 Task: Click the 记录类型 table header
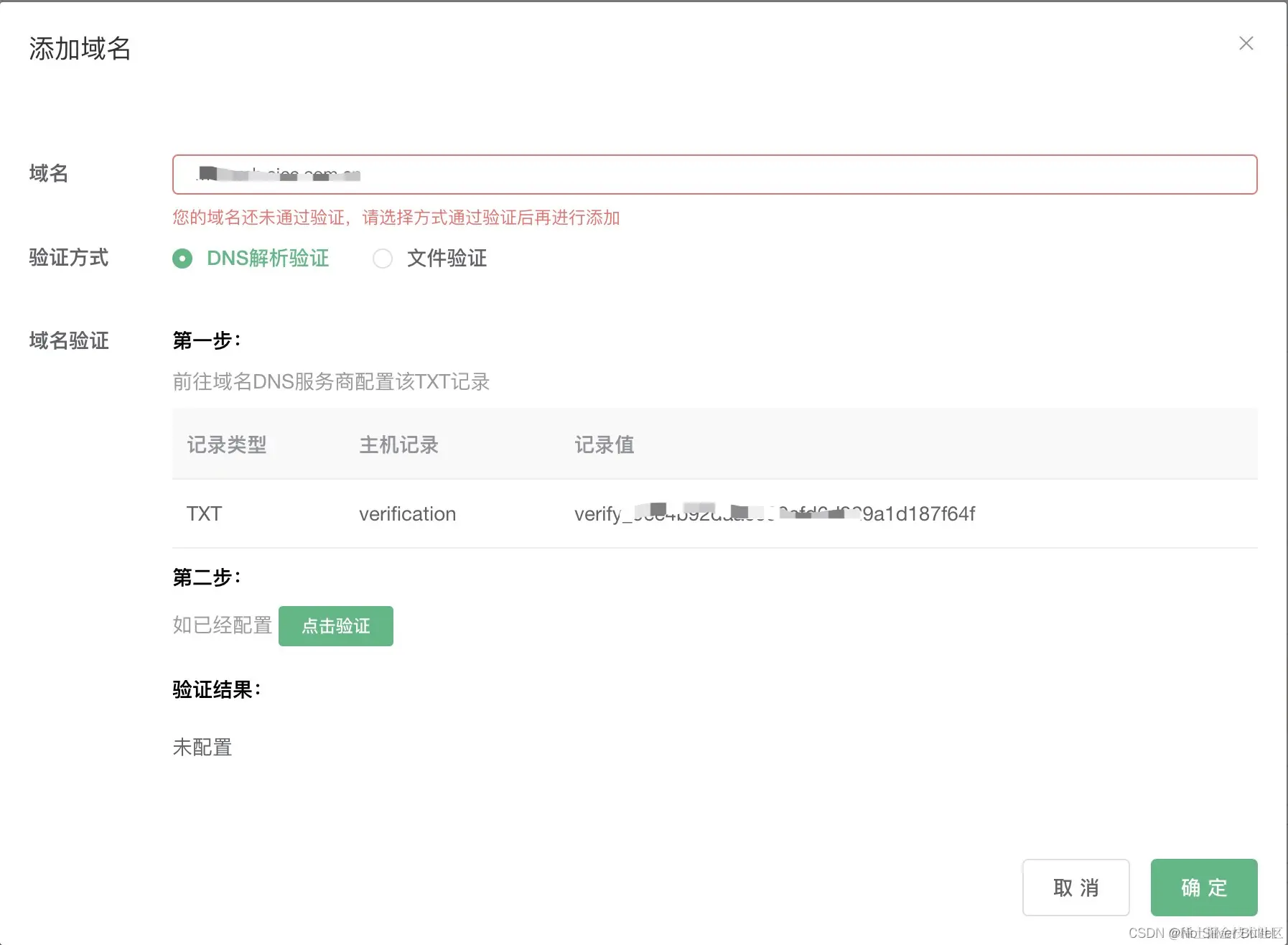(x=226, y=444)
